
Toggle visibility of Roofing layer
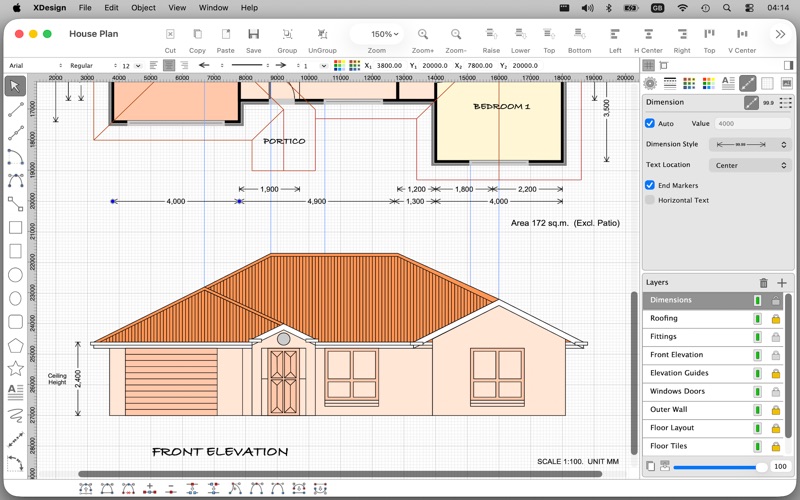point(758,319)
